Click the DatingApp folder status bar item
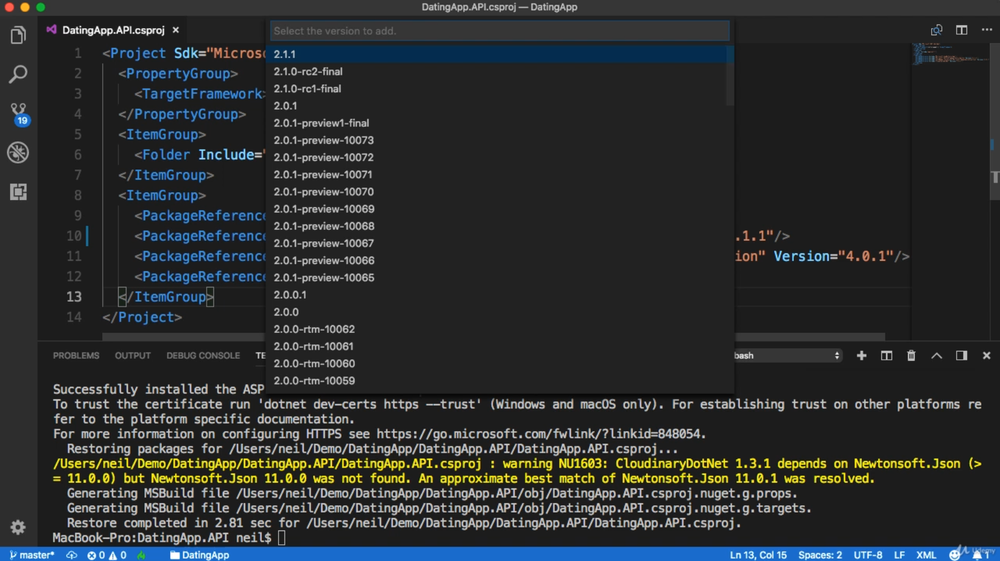The image size is (1000, 561). [x=199, y=555]
